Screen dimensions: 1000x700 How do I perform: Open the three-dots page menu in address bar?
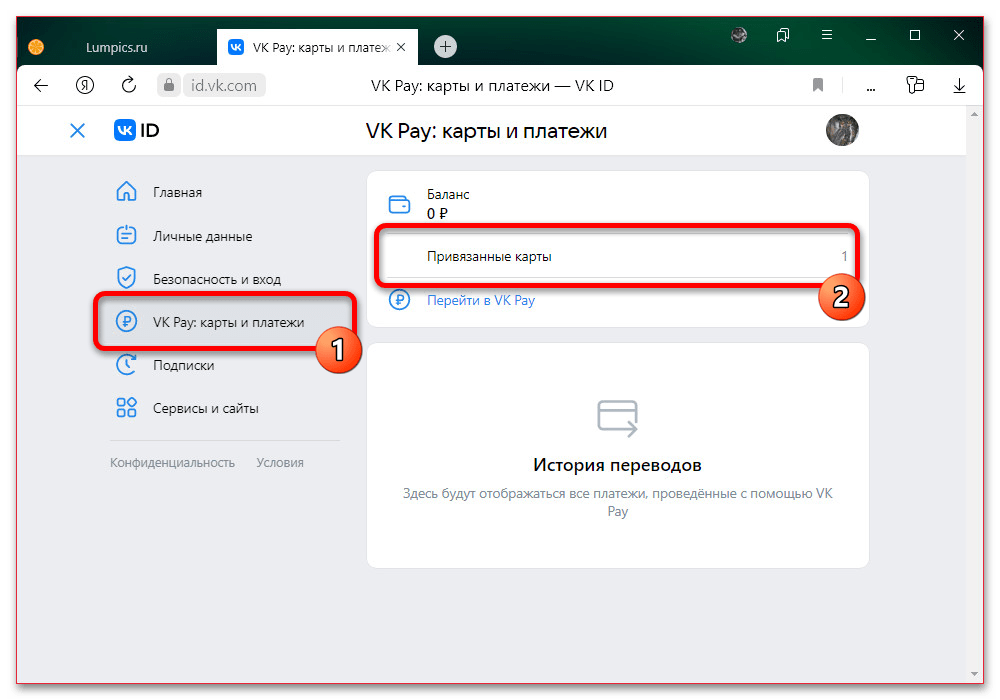point(871,87)
